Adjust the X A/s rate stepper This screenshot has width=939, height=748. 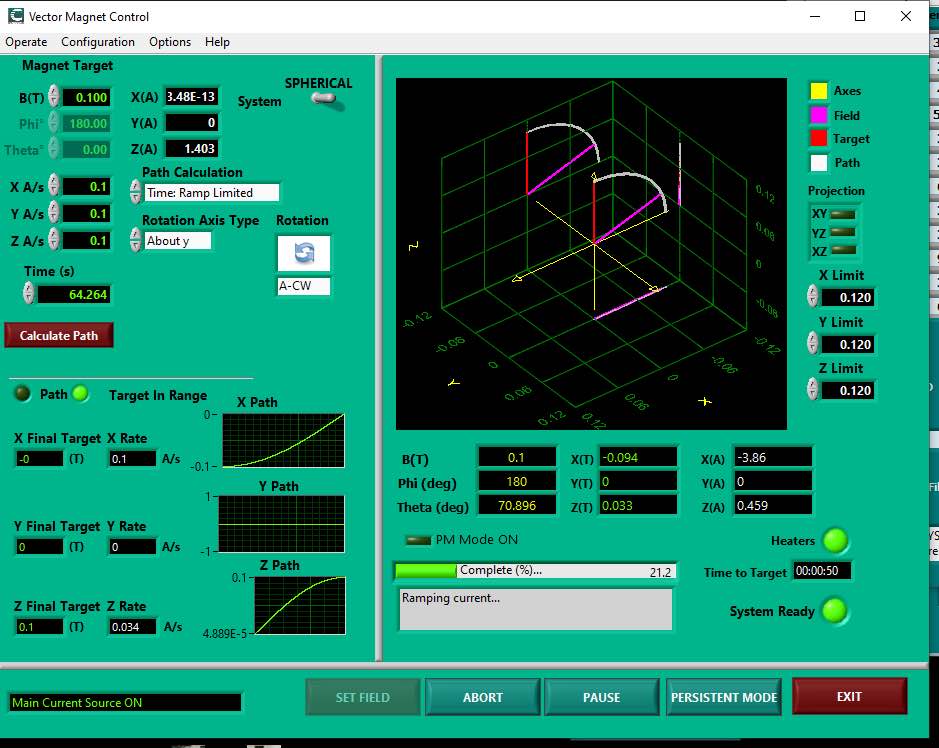pyautogui.click(x=54, y=186)
